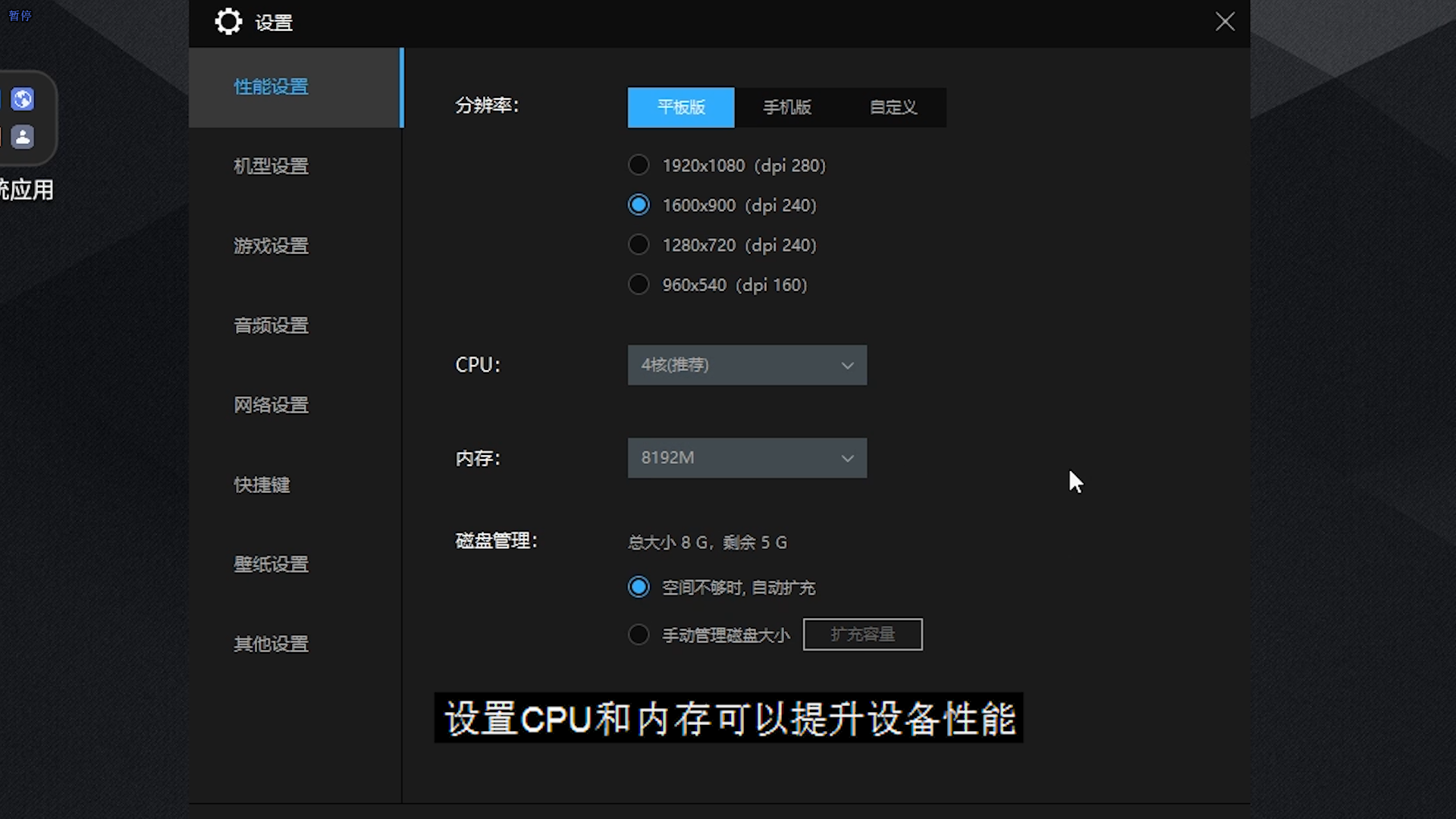Switch to the 手机版 phone tab
The width and height of the screenshot is (1456, 819).
click(787, 108)
